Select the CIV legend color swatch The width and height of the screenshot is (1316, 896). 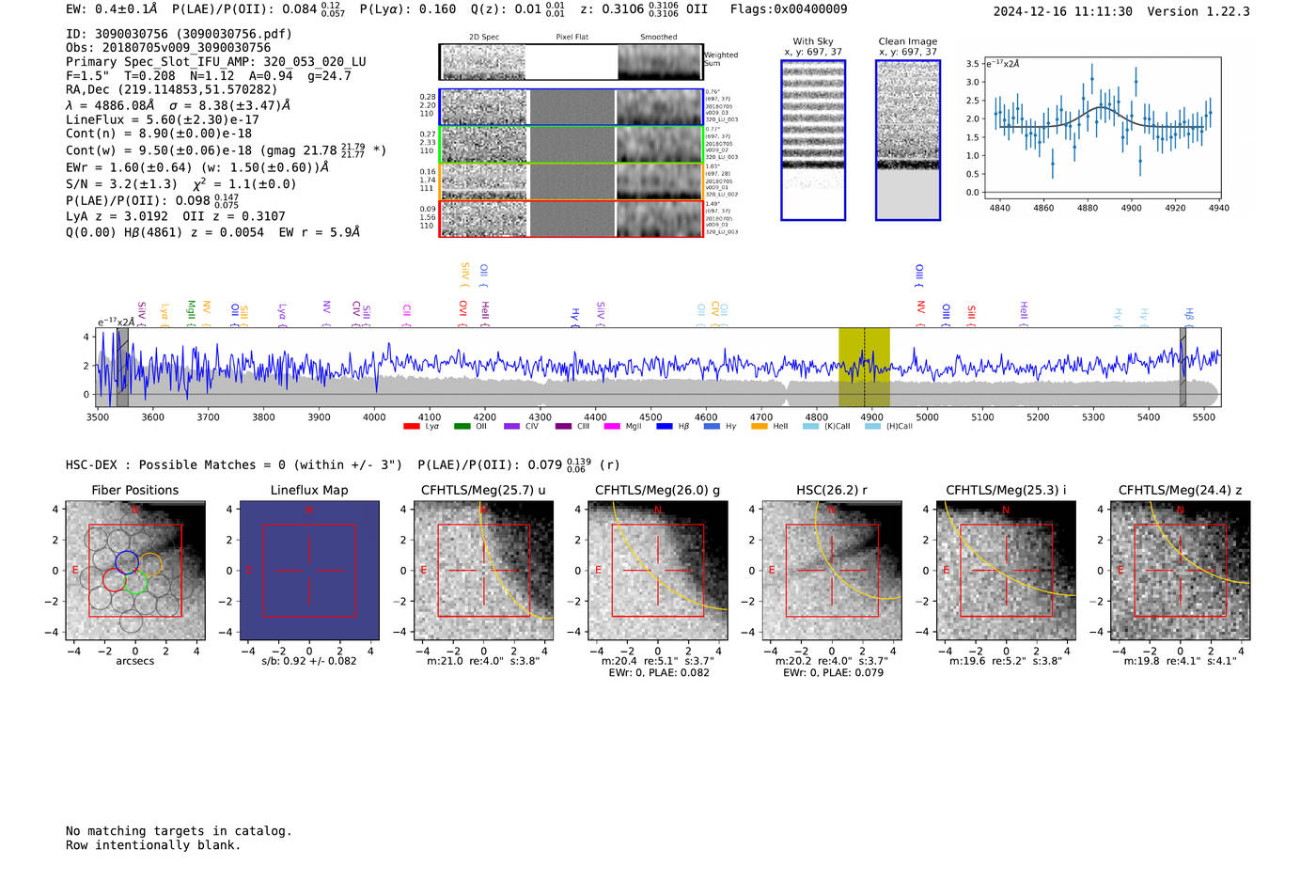511,427
